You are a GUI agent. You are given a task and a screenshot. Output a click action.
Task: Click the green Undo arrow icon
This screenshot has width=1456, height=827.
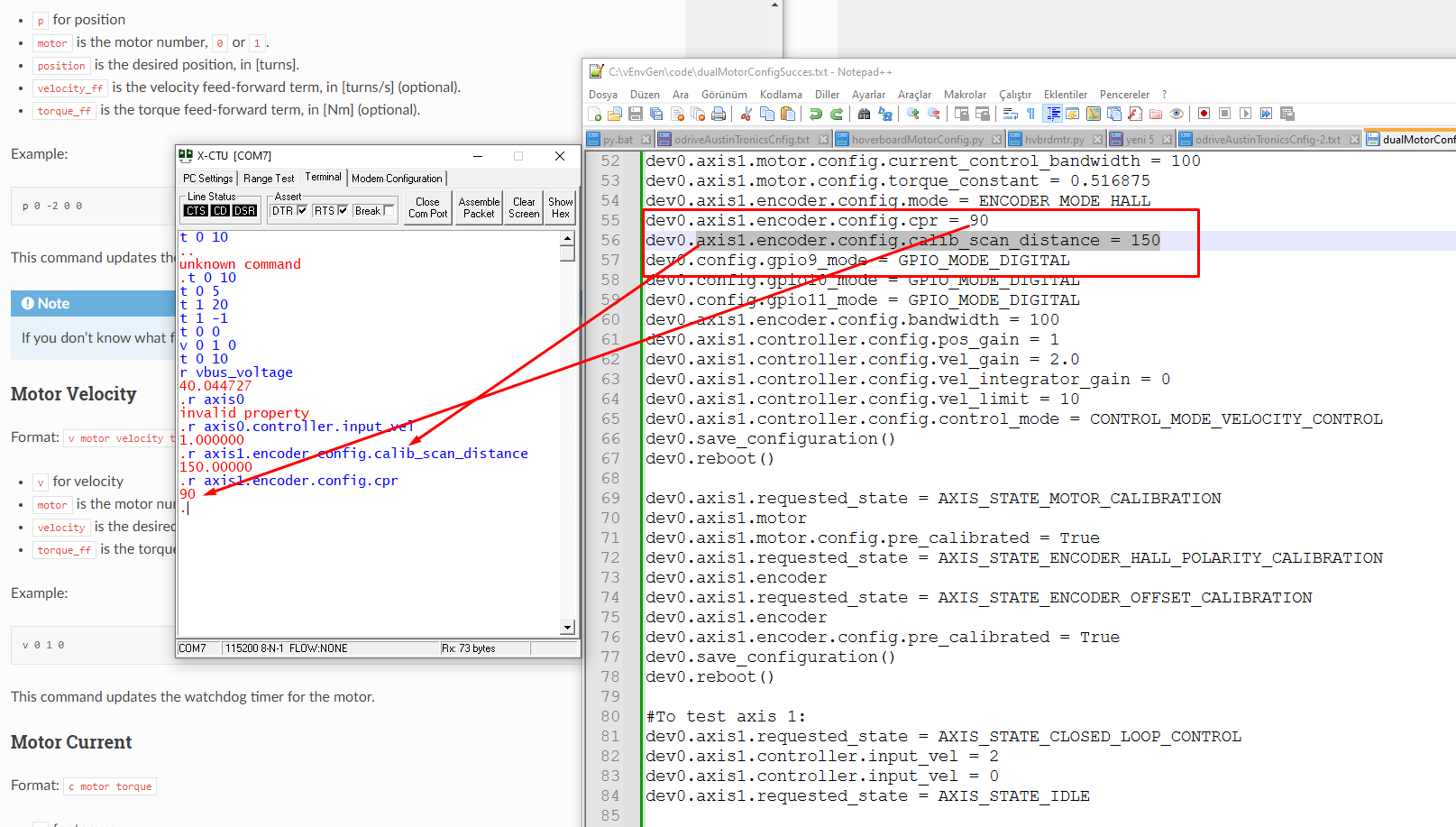815,114
